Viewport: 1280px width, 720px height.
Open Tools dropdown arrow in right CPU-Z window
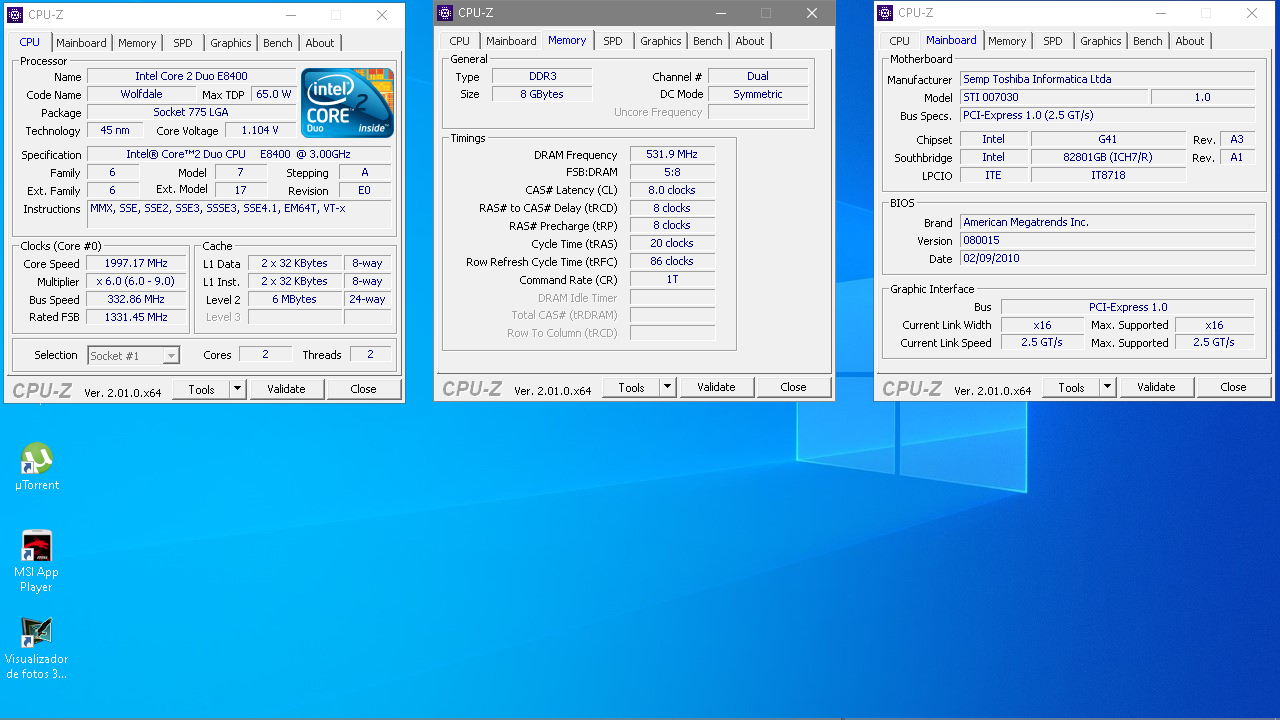tap(1107, 387)
